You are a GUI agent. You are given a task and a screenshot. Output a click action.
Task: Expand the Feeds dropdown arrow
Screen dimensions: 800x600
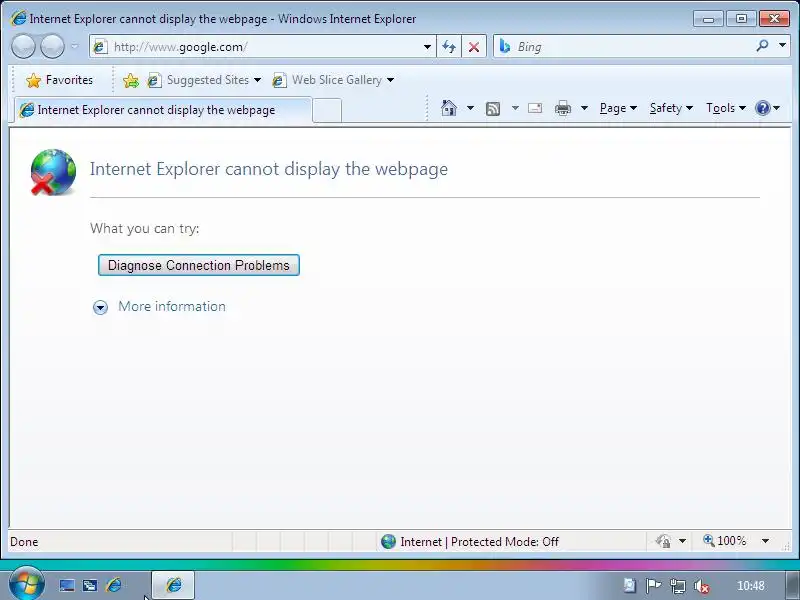[515, 108]
